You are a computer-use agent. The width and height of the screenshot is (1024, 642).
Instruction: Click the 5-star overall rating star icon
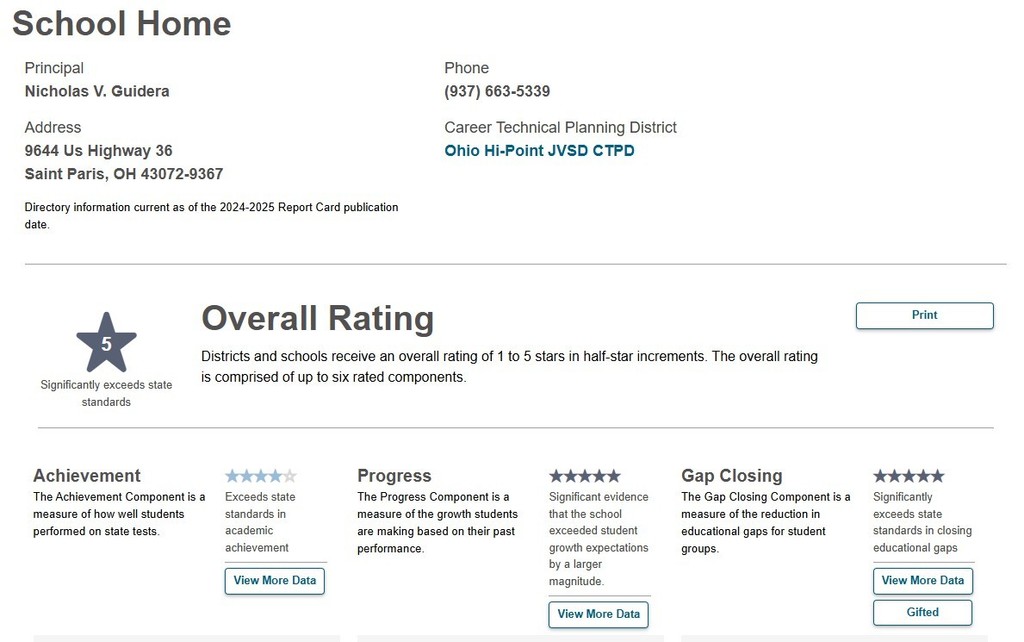(106, 341)
